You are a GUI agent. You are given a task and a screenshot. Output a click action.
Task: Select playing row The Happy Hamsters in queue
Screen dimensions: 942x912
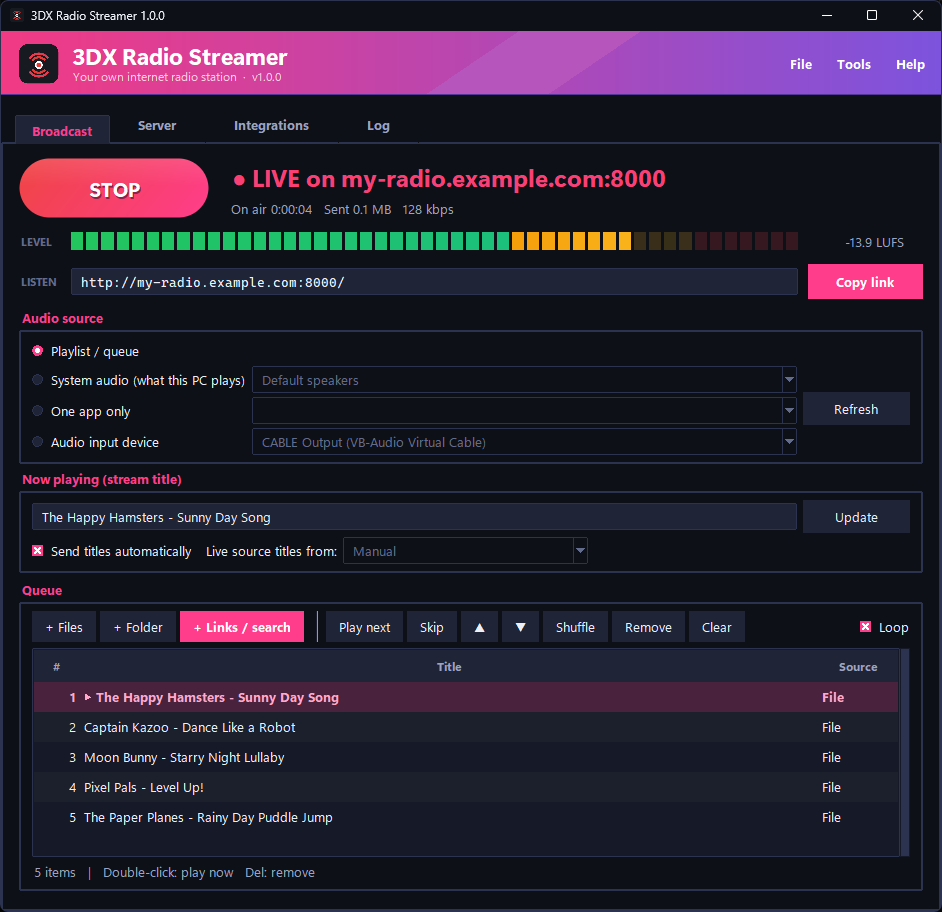click(466, 698)
